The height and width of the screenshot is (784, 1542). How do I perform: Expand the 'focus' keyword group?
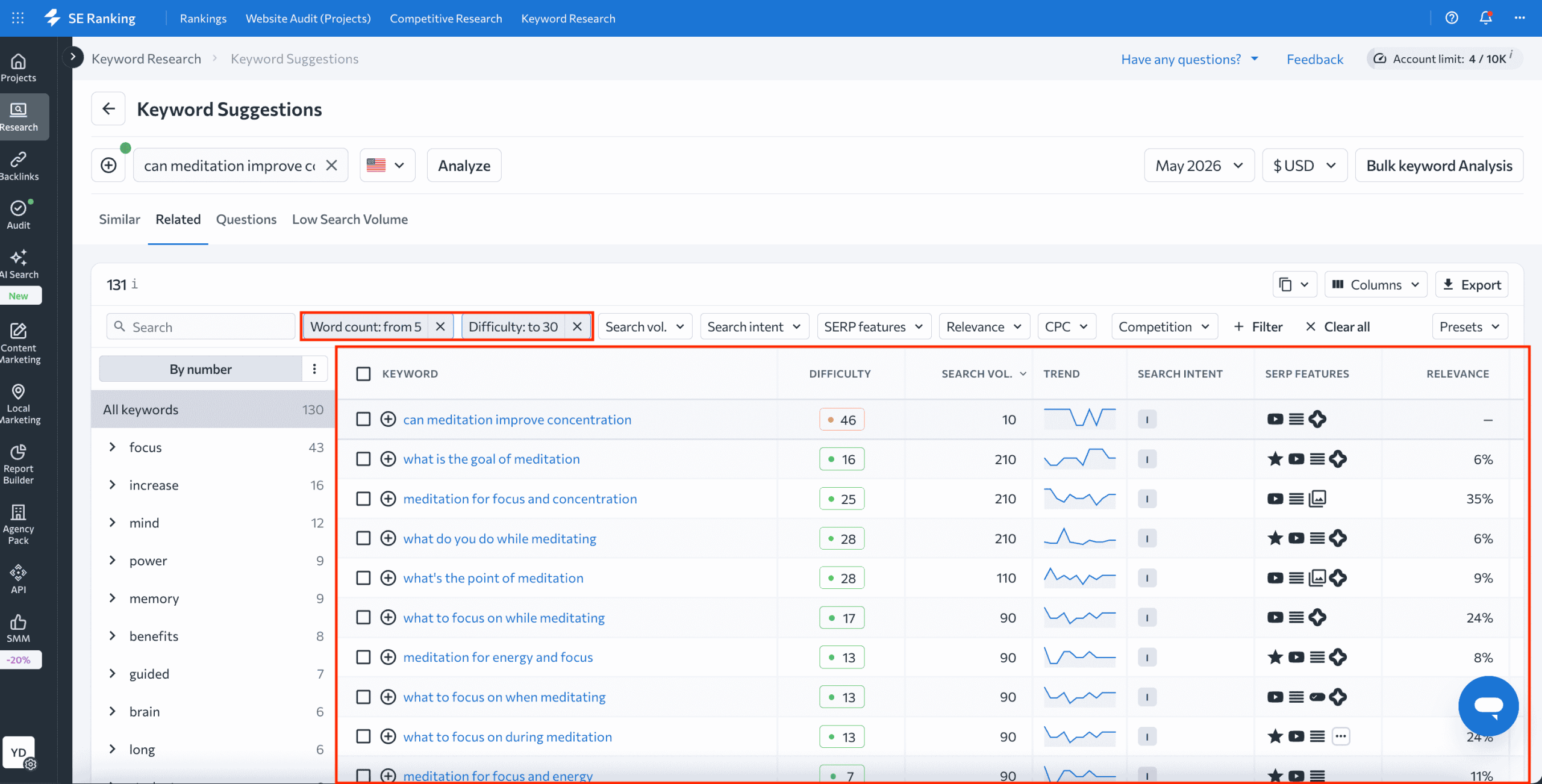coord(112,447)
